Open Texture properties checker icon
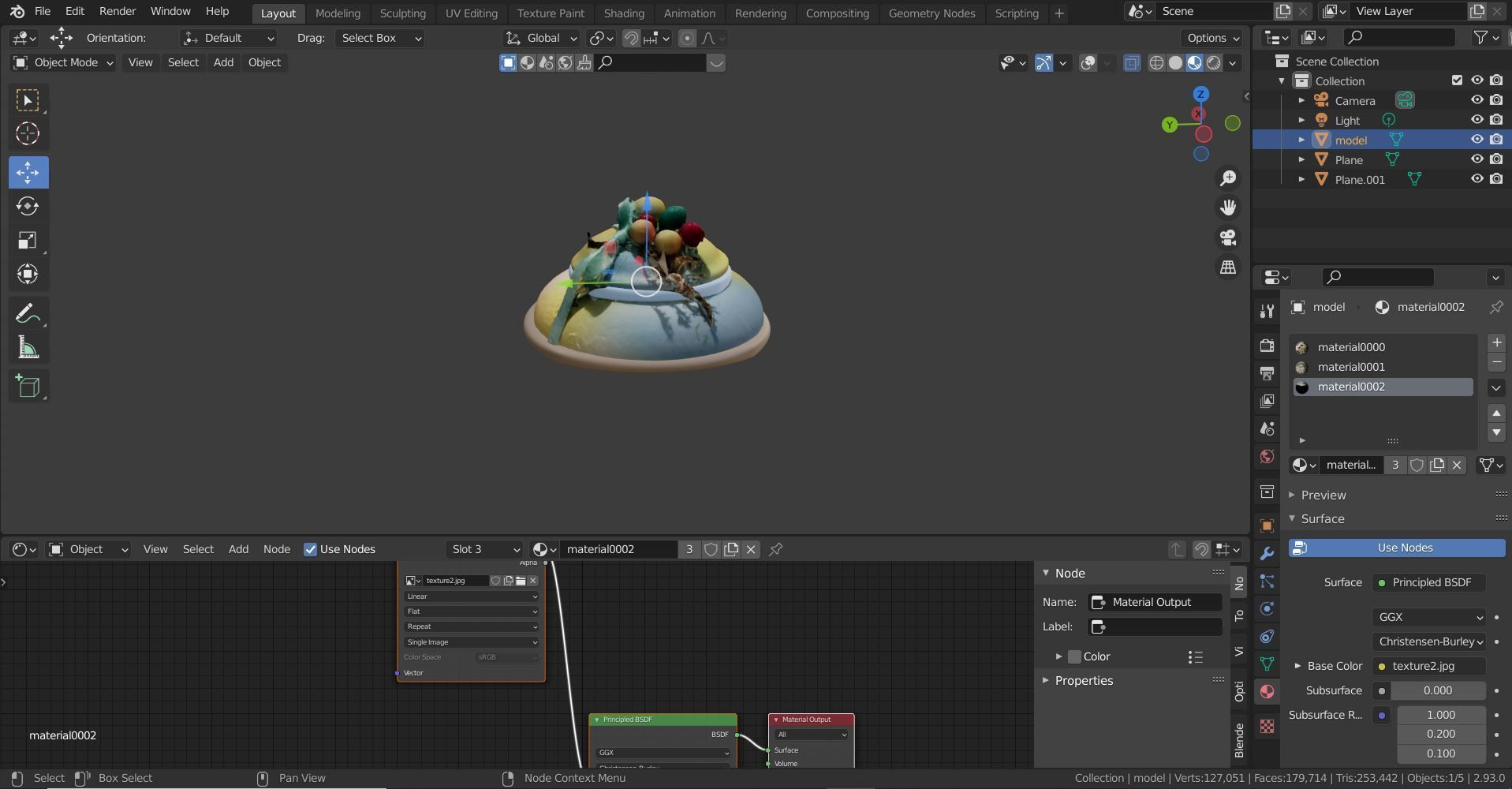Viewport: 1512px width, 789px height. click(1267, 727)
